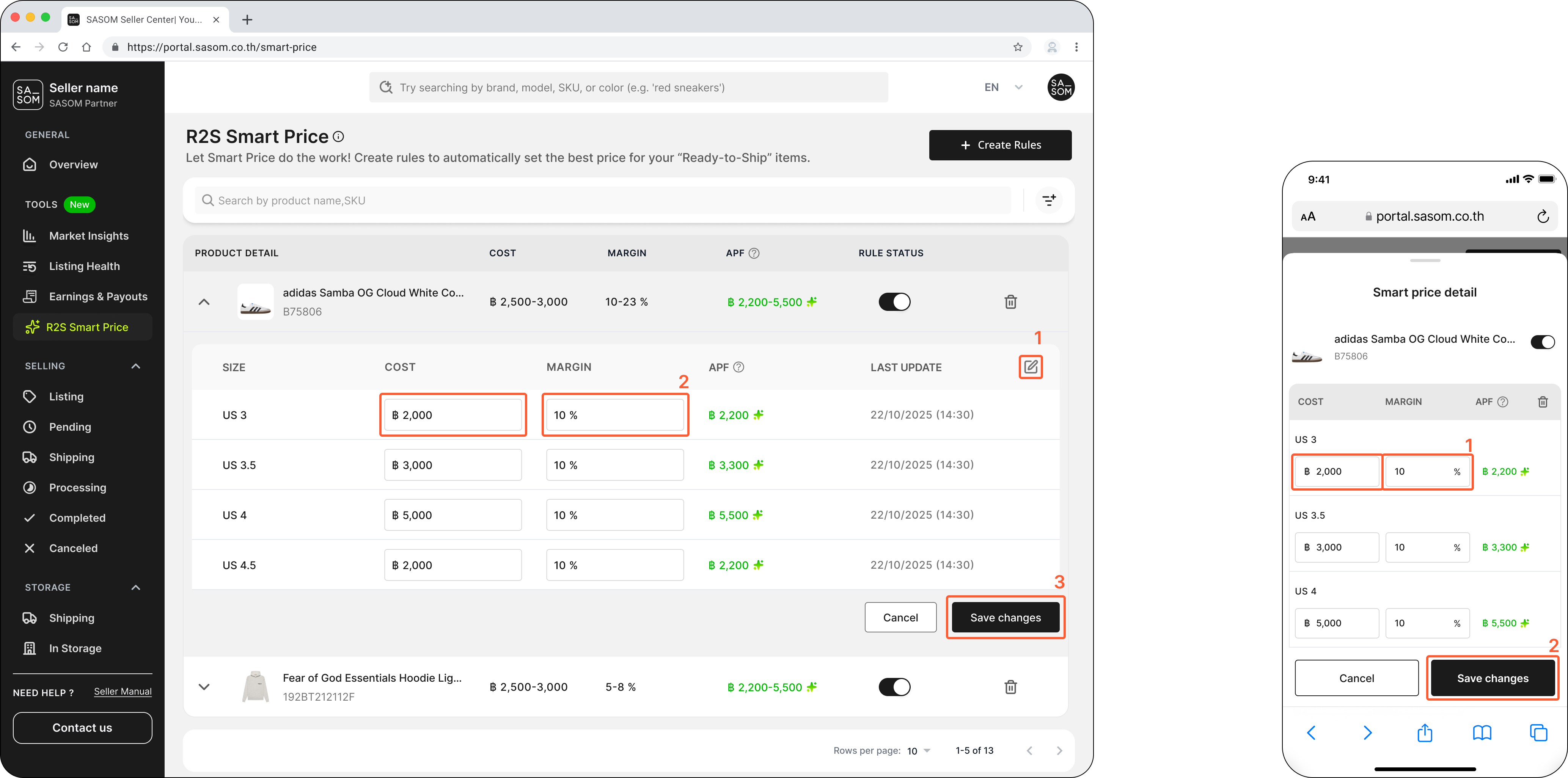1568x778 pixels.
Task: Click trash icon in mobile Smart price detail
Action: 1543,402
